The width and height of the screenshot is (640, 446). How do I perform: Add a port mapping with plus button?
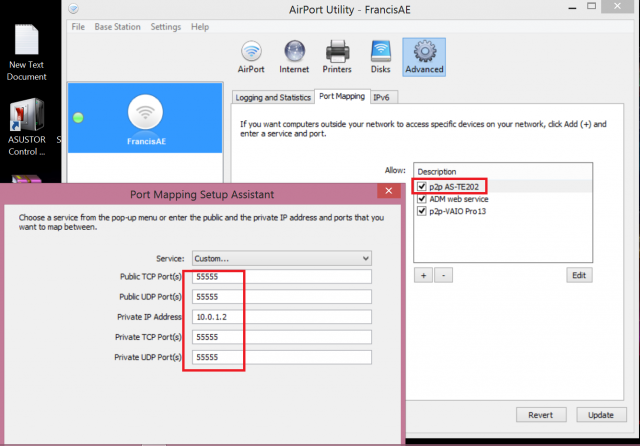(x=424, y=275)
